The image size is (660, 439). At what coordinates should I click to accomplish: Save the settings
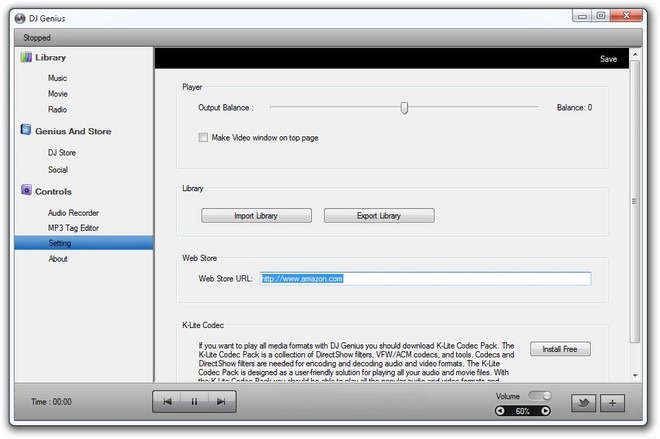[608, 59]
